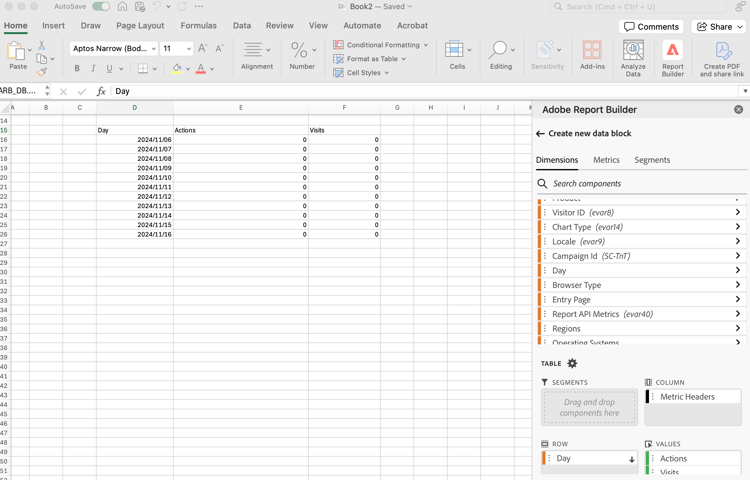
Task: Click the Search components field
Action: tap(641, 184)
